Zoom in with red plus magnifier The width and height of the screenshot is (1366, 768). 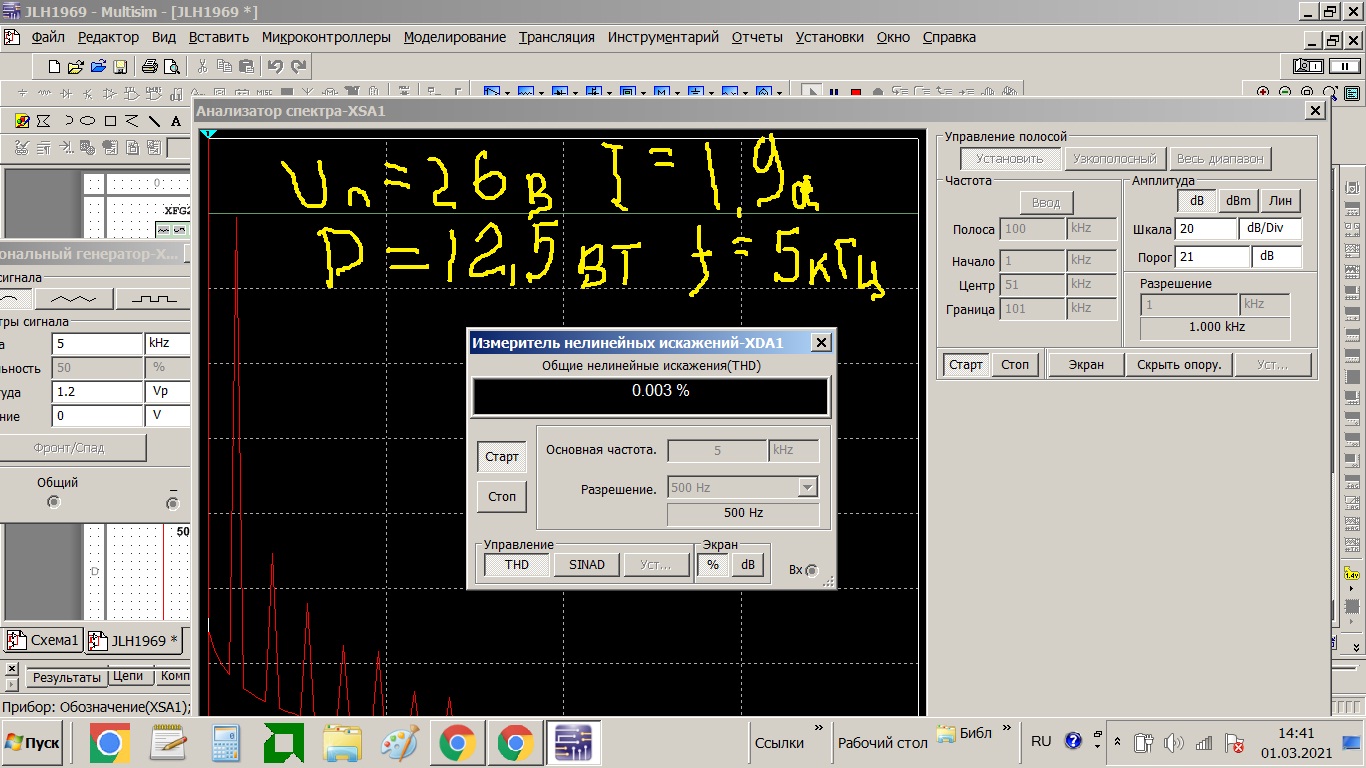coord(1263,92)
